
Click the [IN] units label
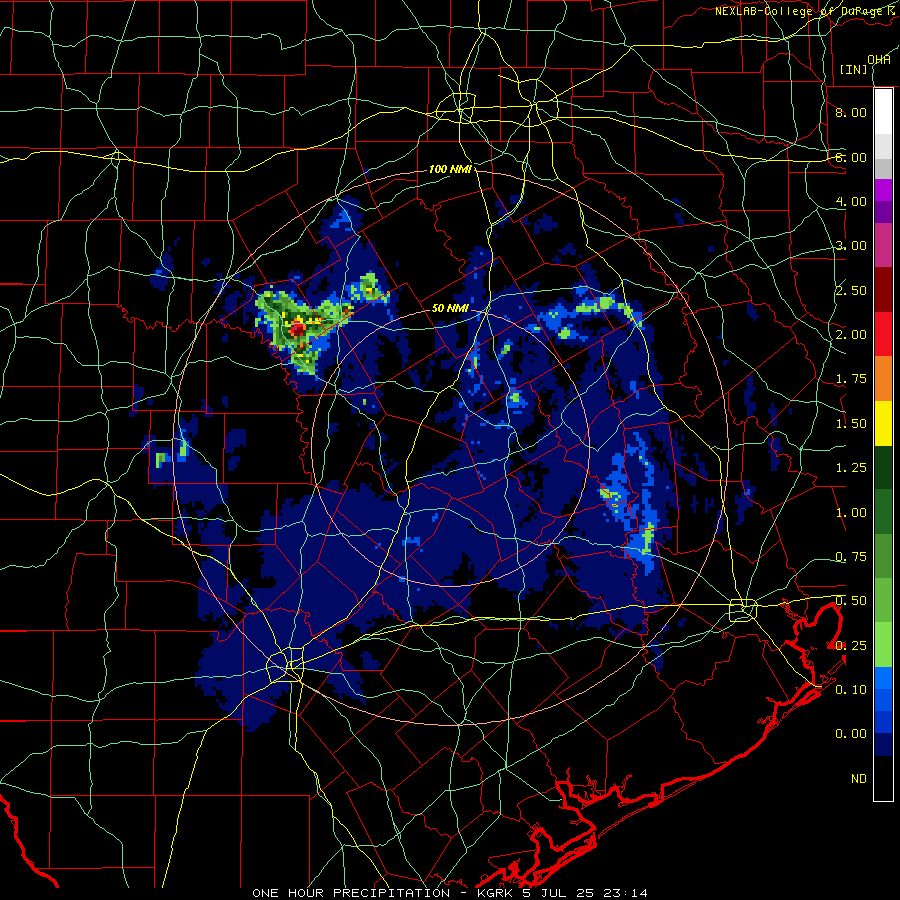[x=854, y=69]
